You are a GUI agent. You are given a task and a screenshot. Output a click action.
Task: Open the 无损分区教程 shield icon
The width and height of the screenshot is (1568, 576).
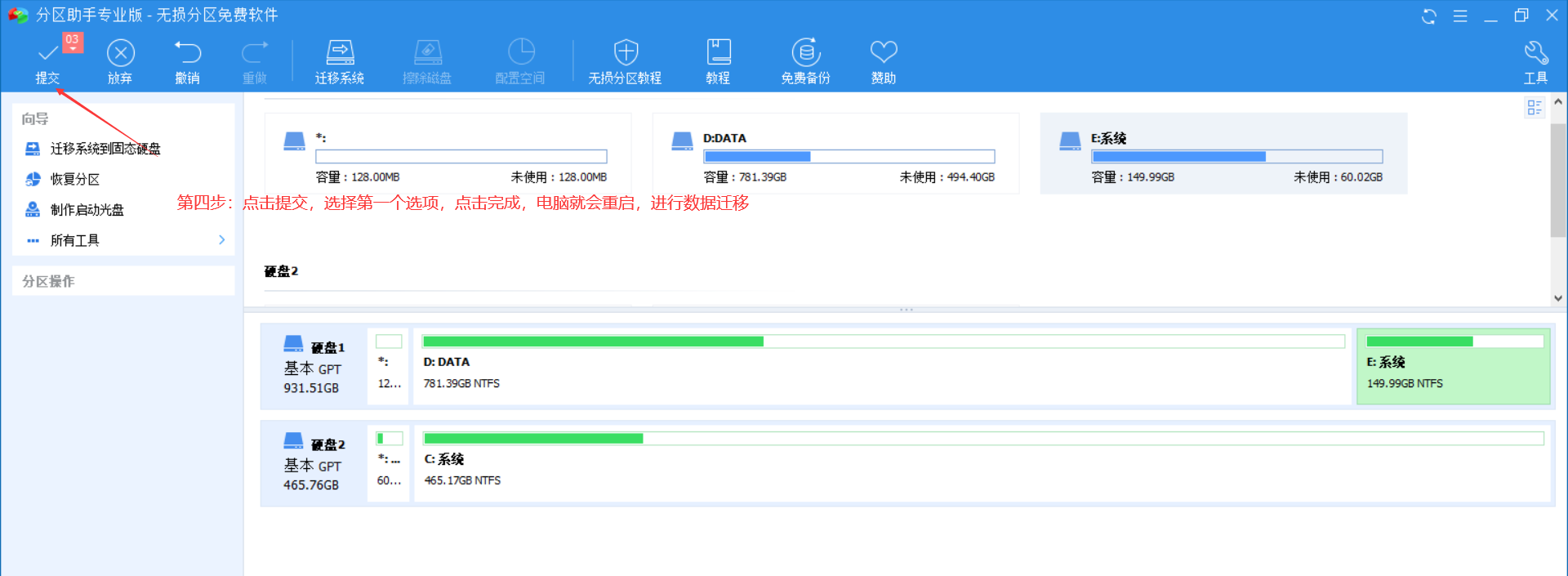tap(626, 52)
